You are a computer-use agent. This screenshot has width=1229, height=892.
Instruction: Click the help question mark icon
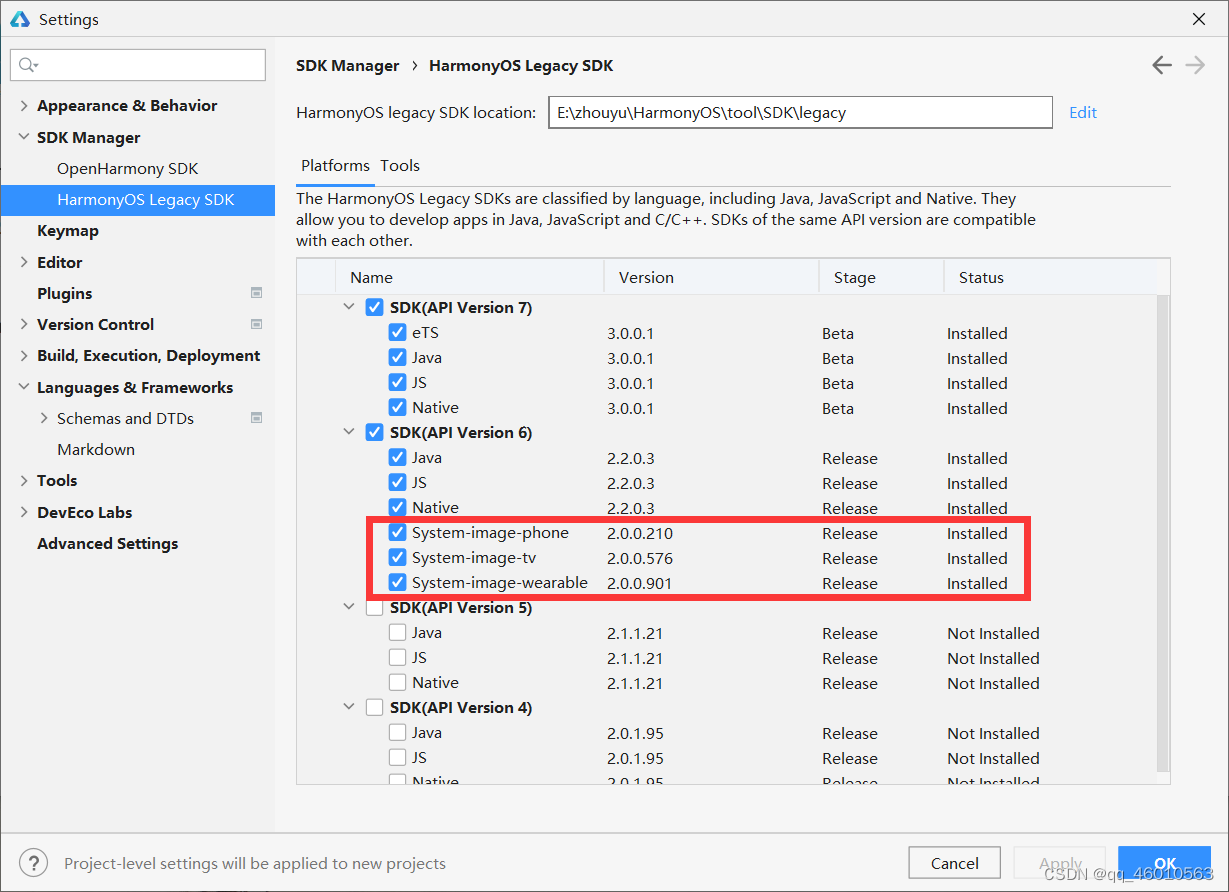point(33,863)
